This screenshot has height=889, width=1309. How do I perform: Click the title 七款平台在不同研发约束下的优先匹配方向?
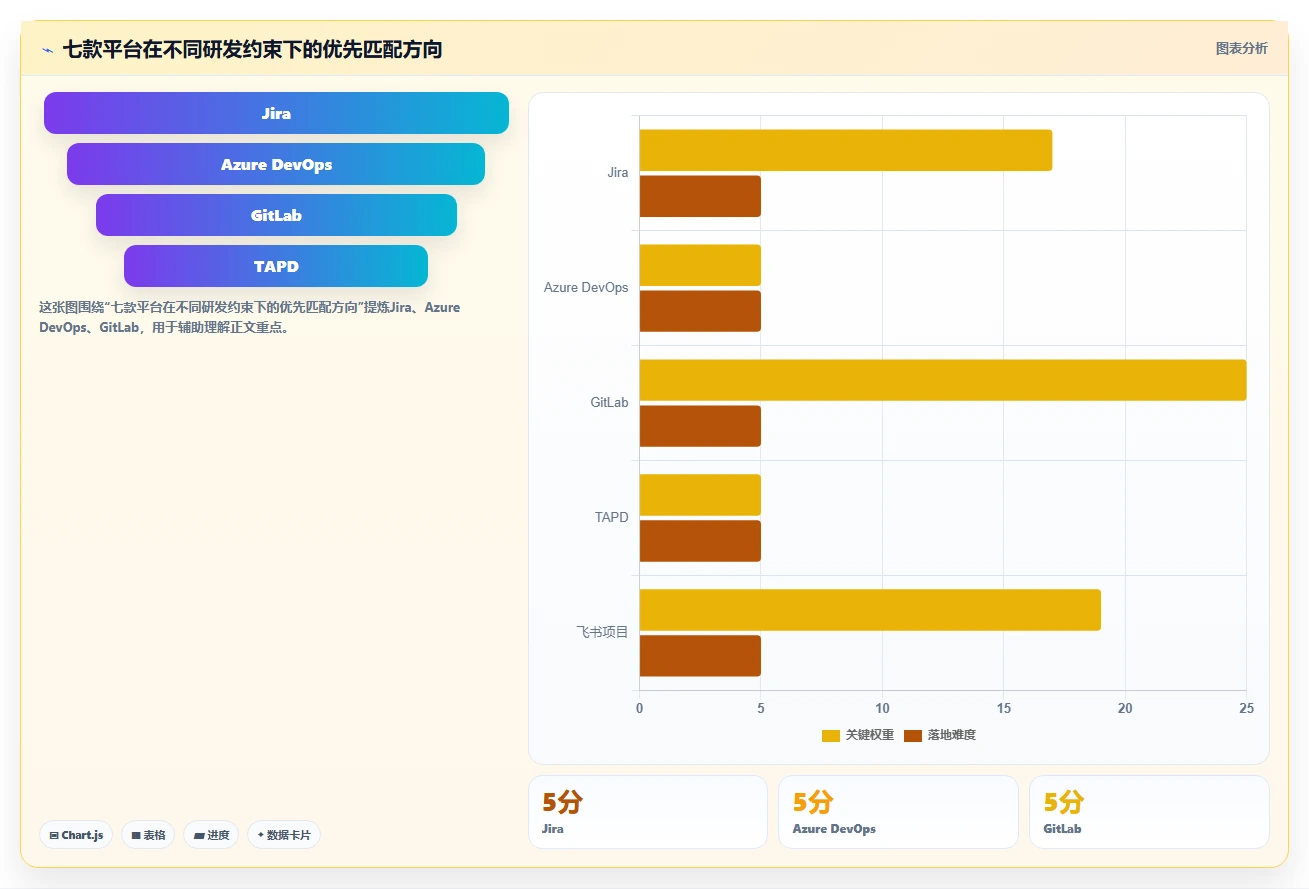(252, 49)
